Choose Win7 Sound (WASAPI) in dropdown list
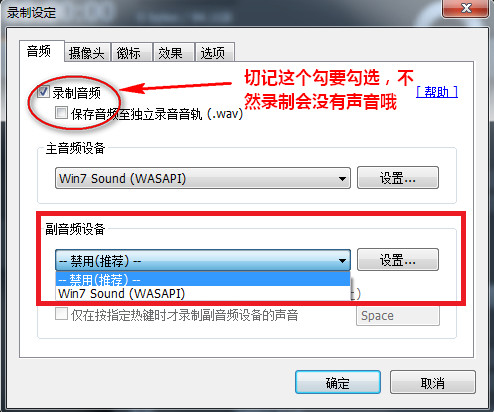 point(203,293)
